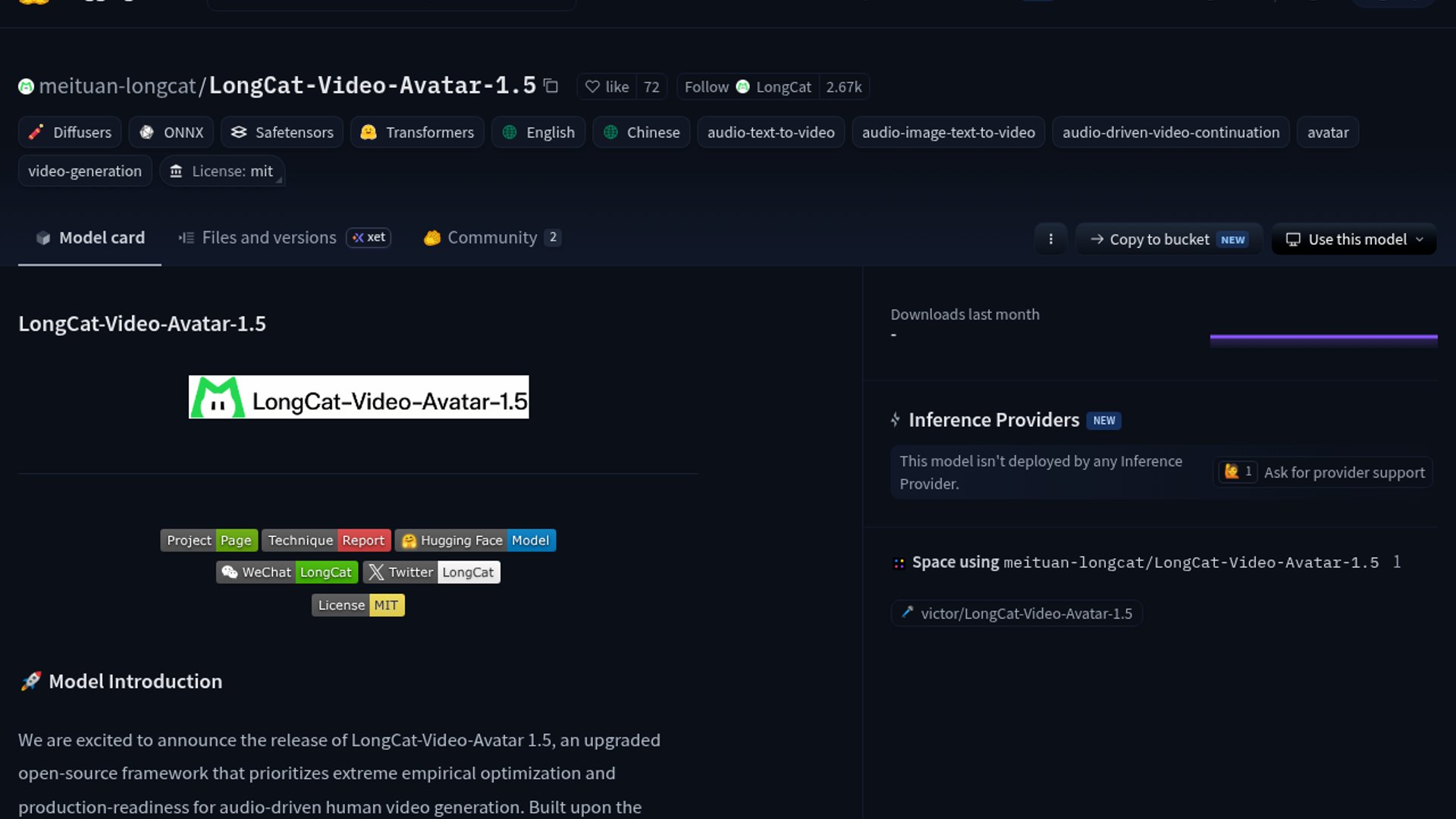
Task: Open the avatar tag
Action: 1328,133
